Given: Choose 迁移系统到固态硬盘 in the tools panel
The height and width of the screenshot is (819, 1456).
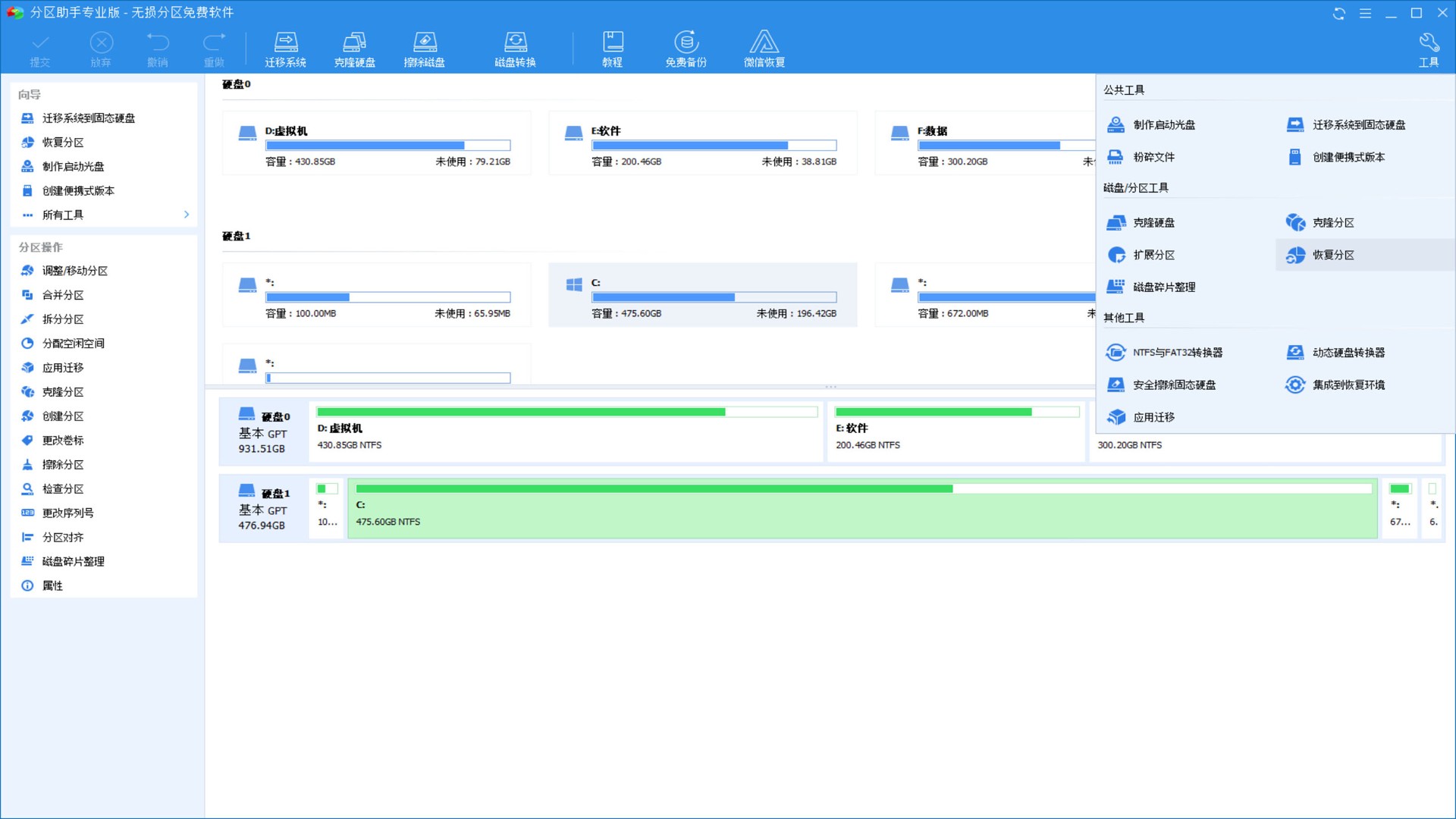Looking at the screenshot, I should tap(1345, 124).
